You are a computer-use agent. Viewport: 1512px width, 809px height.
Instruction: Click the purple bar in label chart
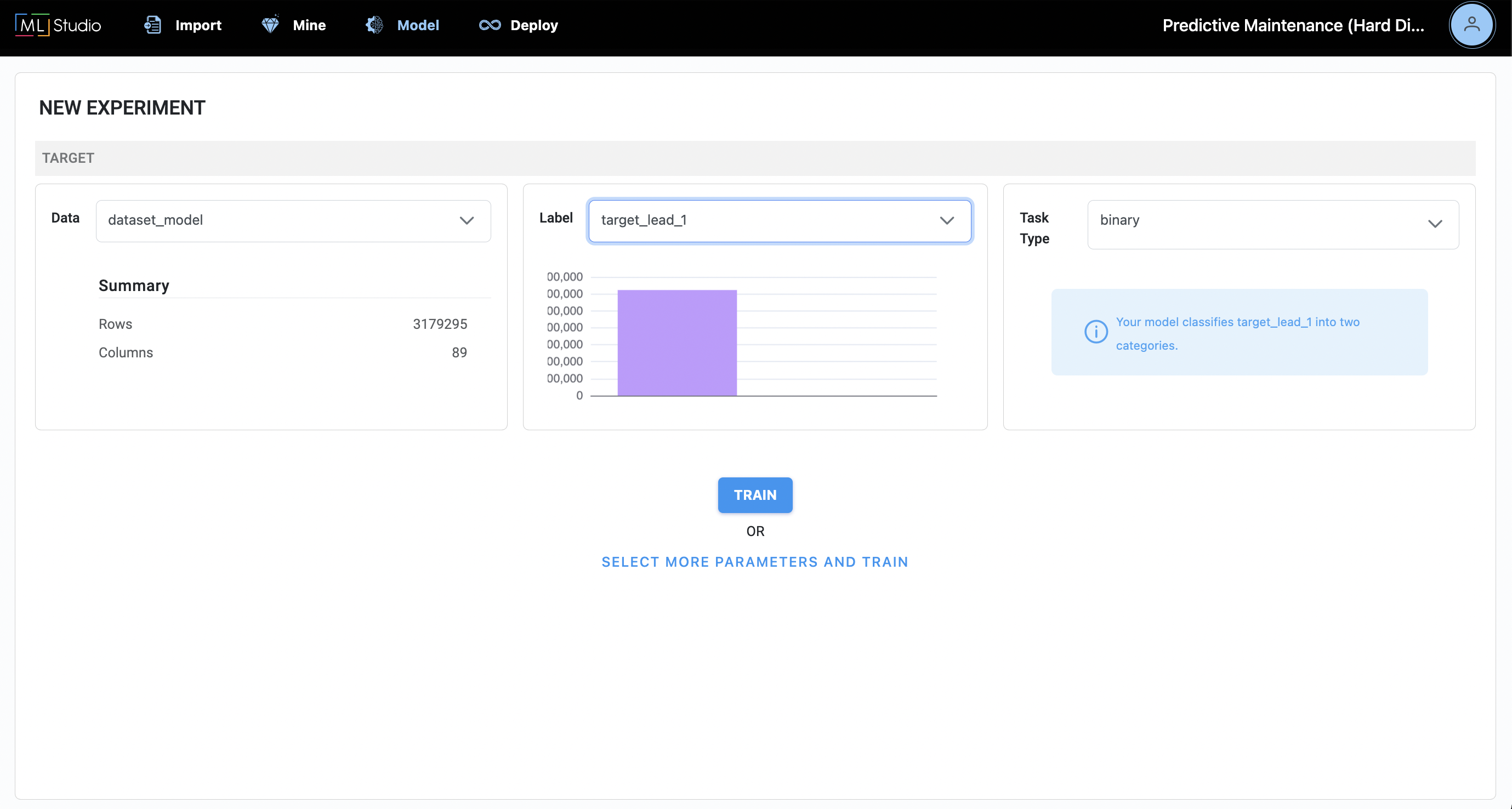coord(677,343)
